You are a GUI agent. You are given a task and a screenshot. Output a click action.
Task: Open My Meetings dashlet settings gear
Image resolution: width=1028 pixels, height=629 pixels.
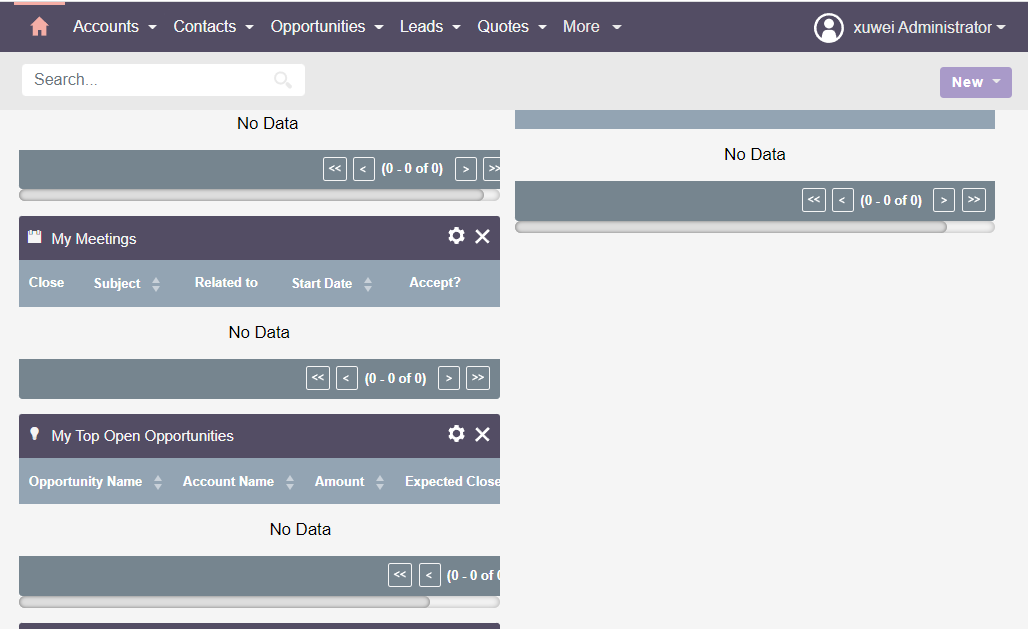456,236
